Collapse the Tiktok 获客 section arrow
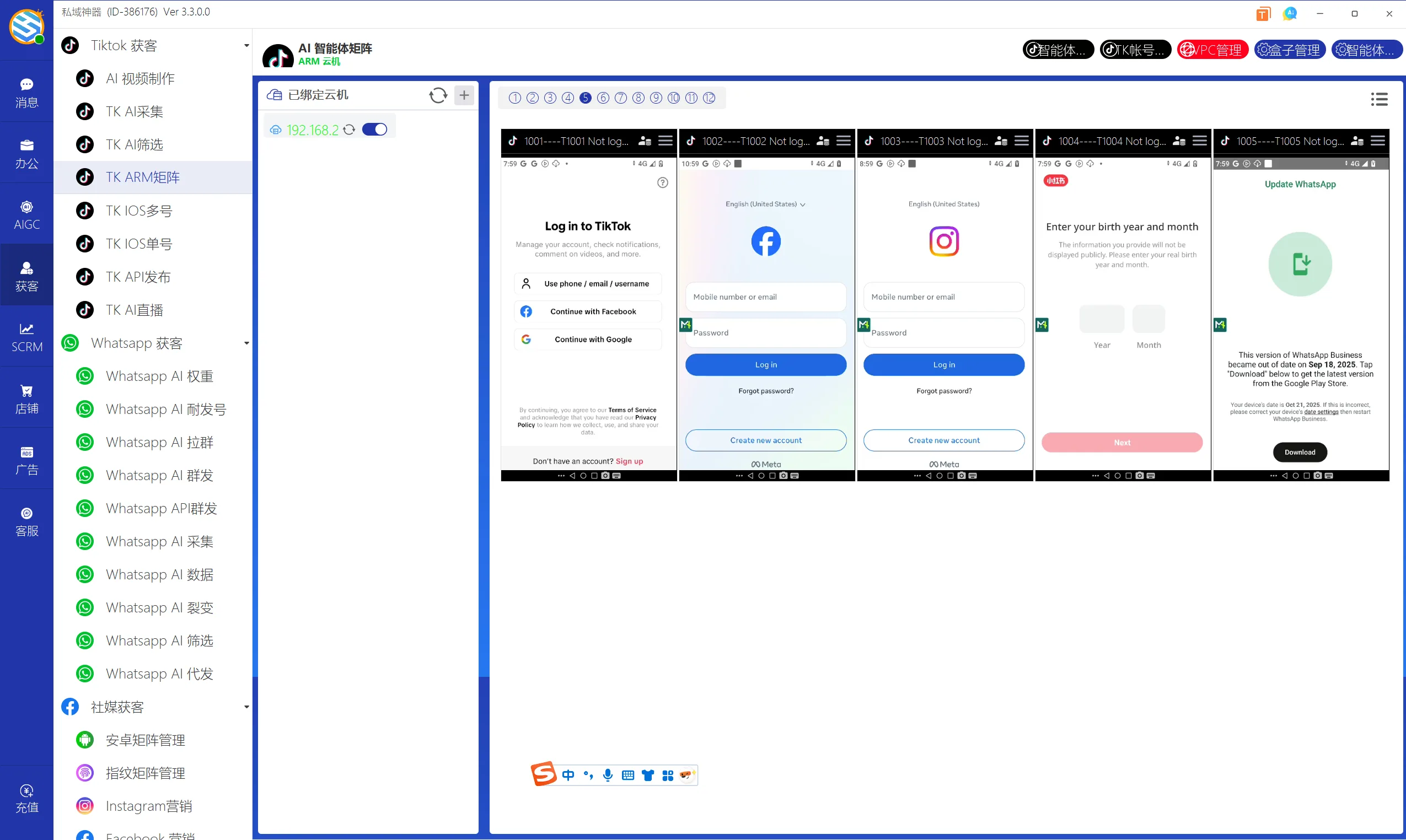 (246, 45)
